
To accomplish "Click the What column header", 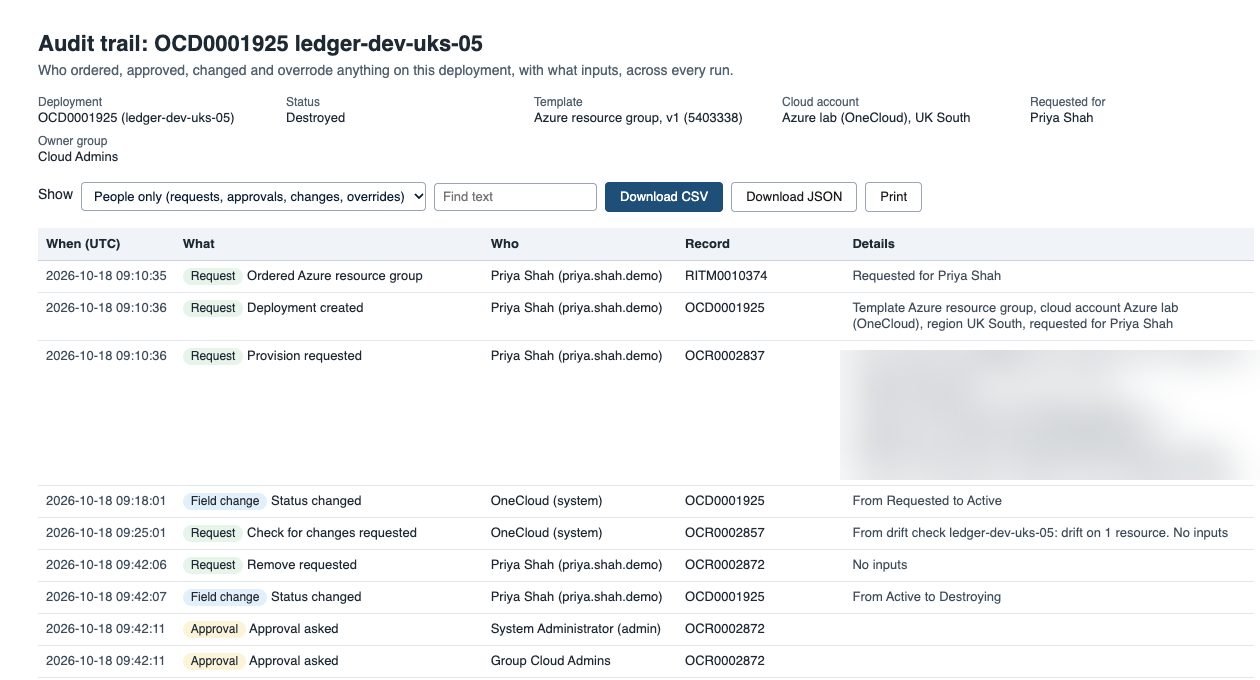I will 199,244.
